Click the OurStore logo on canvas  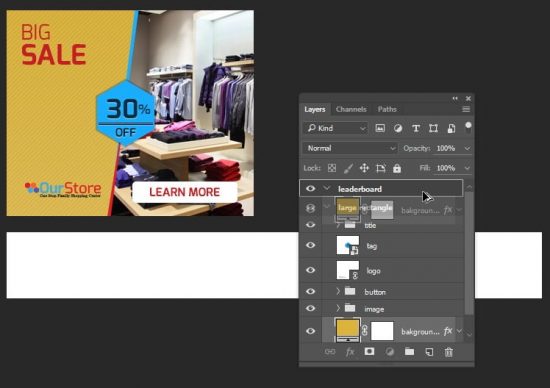(63, 189)
